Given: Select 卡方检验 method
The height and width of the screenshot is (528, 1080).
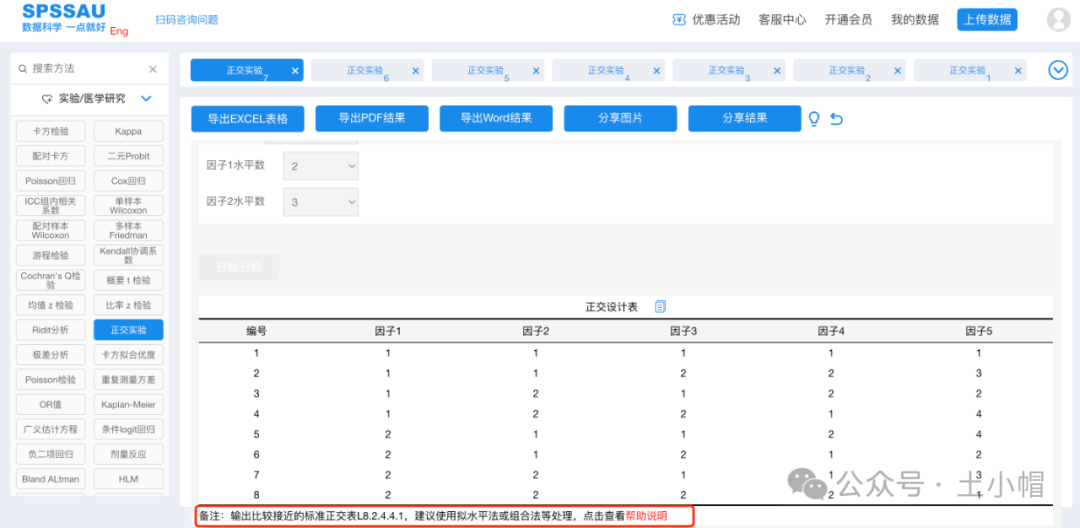Looking at the screenshot, I should pos(51,131).
